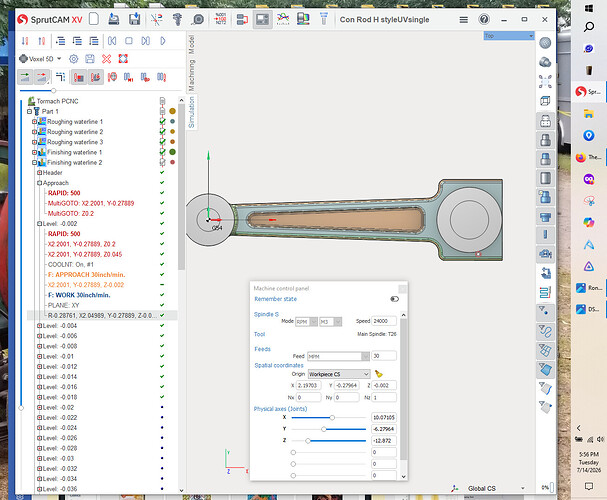Click the Physical axes (Joints) link
Screen dimensions: 607x500
pos(280,409)
